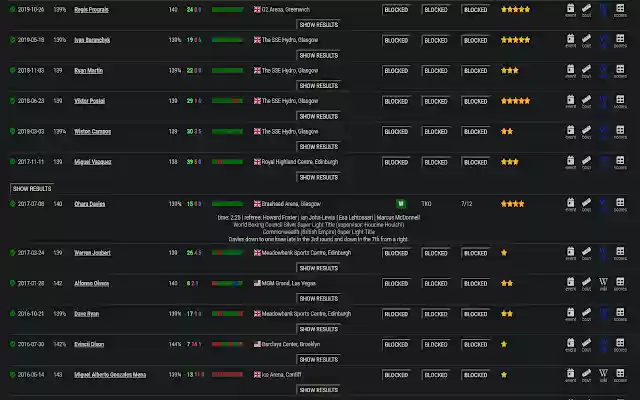The height and width of the screenshot is (400, 640).
Task: Open bout icon in Warren Joubert row
Action: pyautogui.click(x=587, y=253)
